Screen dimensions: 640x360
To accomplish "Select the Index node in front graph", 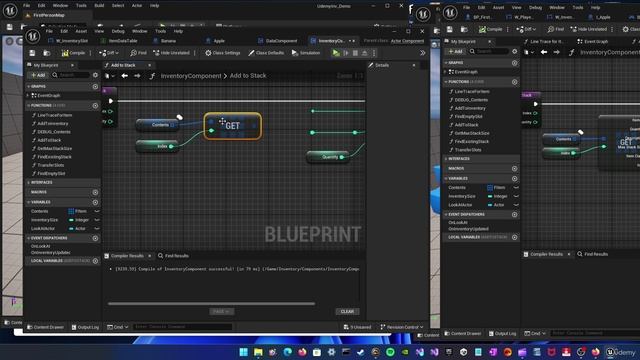I will click(157, 146).
